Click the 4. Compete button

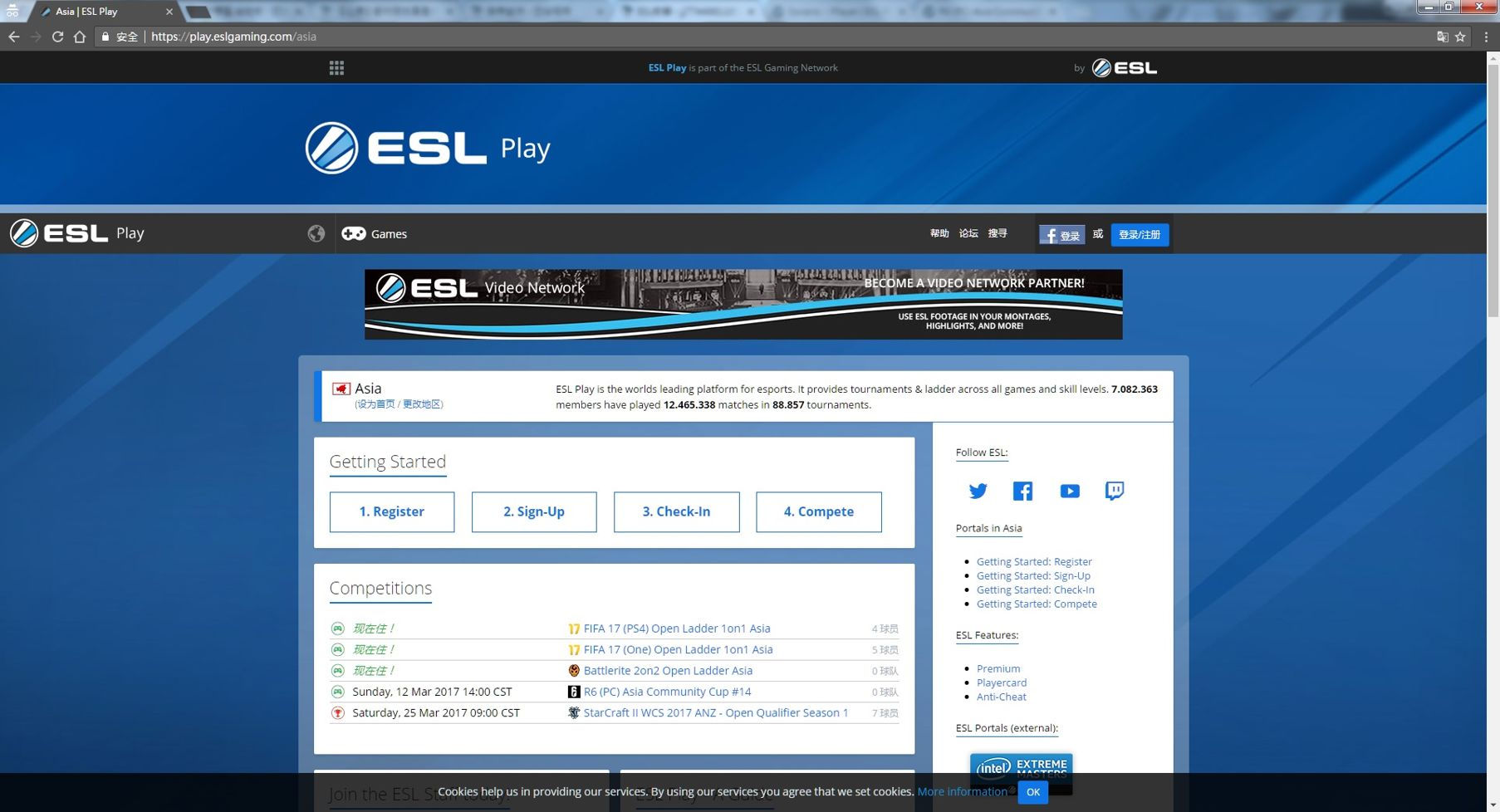click(819, 511)
